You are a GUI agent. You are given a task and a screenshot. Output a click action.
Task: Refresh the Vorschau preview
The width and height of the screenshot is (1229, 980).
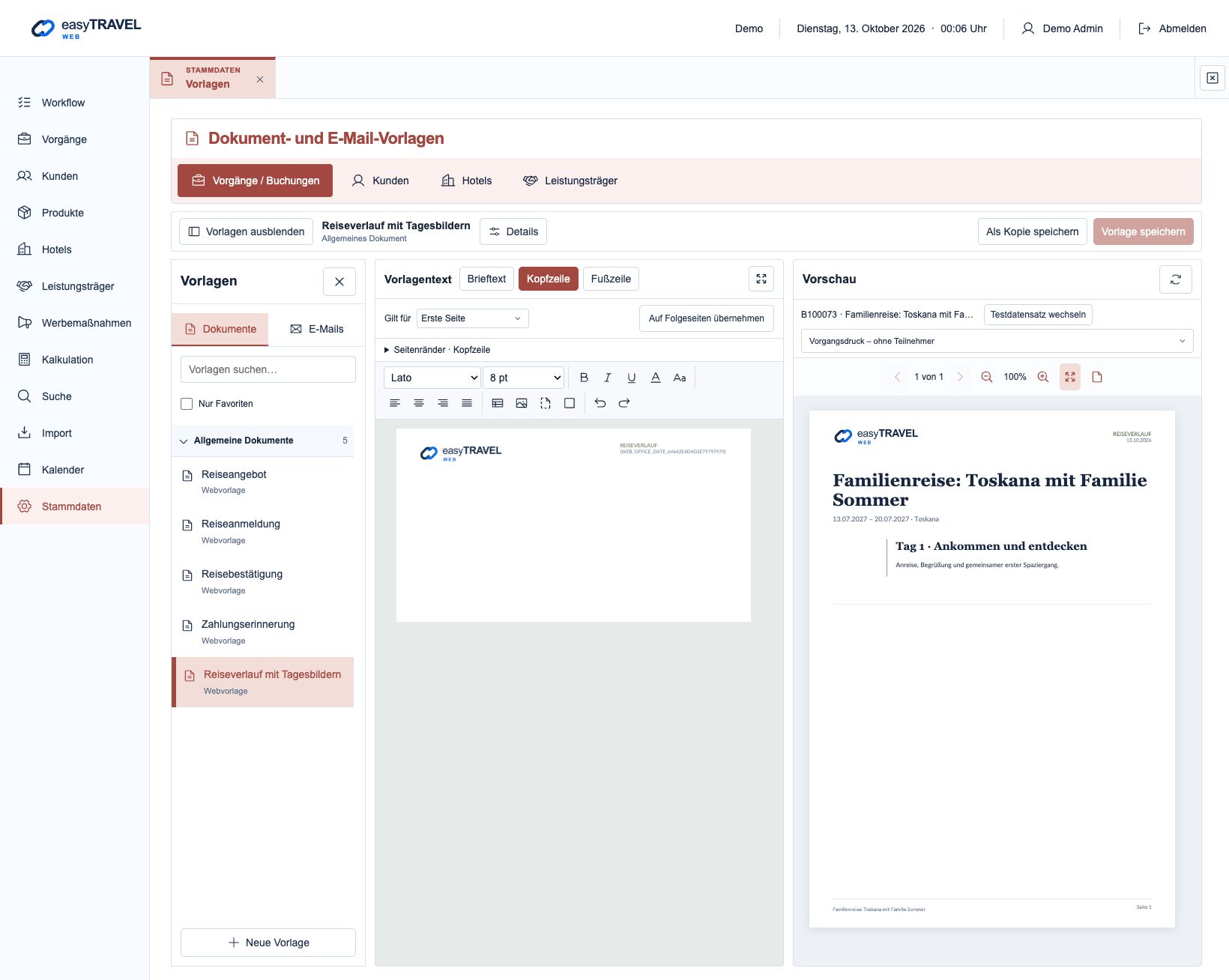point(1176,279)
